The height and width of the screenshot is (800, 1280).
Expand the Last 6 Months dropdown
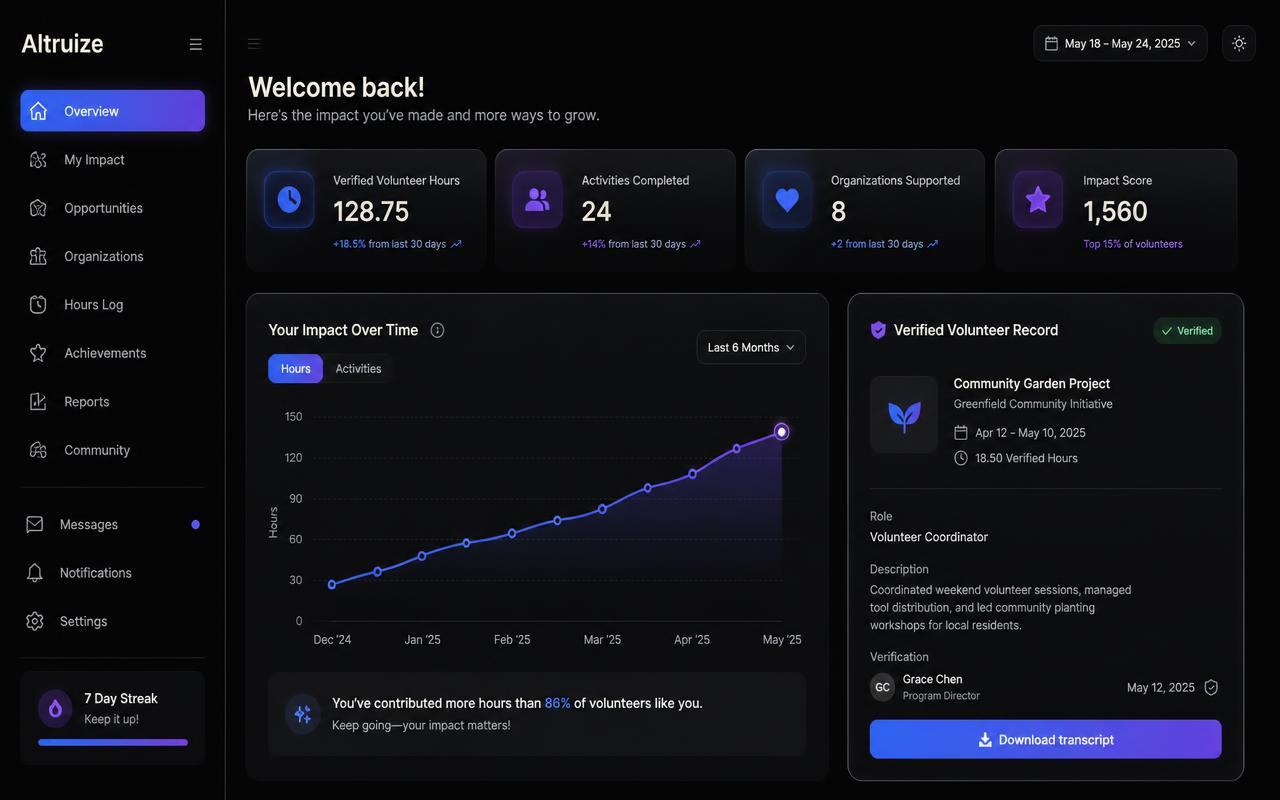(x=751, y=347)
